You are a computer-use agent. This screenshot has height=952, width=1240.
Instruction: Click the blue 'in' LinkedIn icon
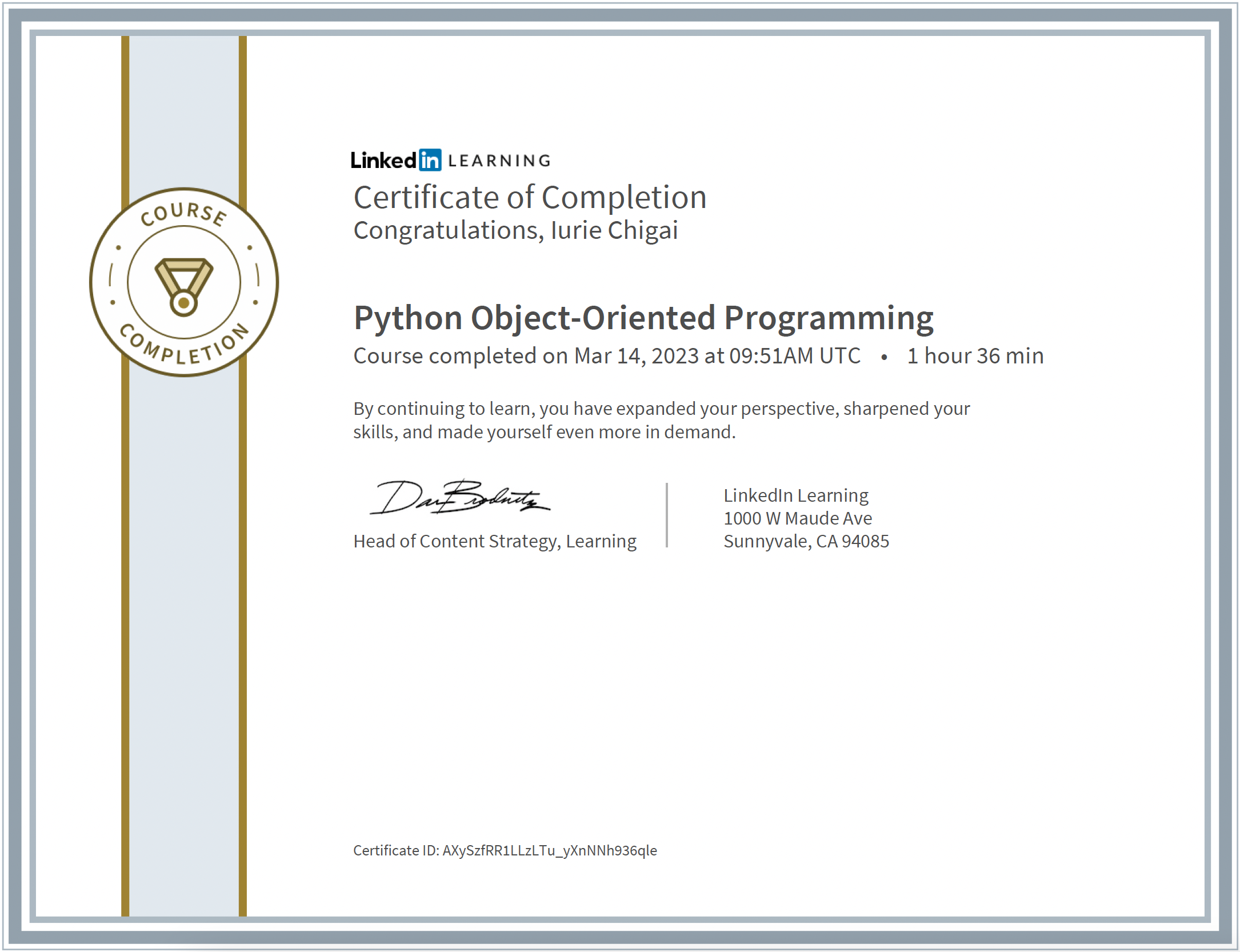tap(430, 161)
